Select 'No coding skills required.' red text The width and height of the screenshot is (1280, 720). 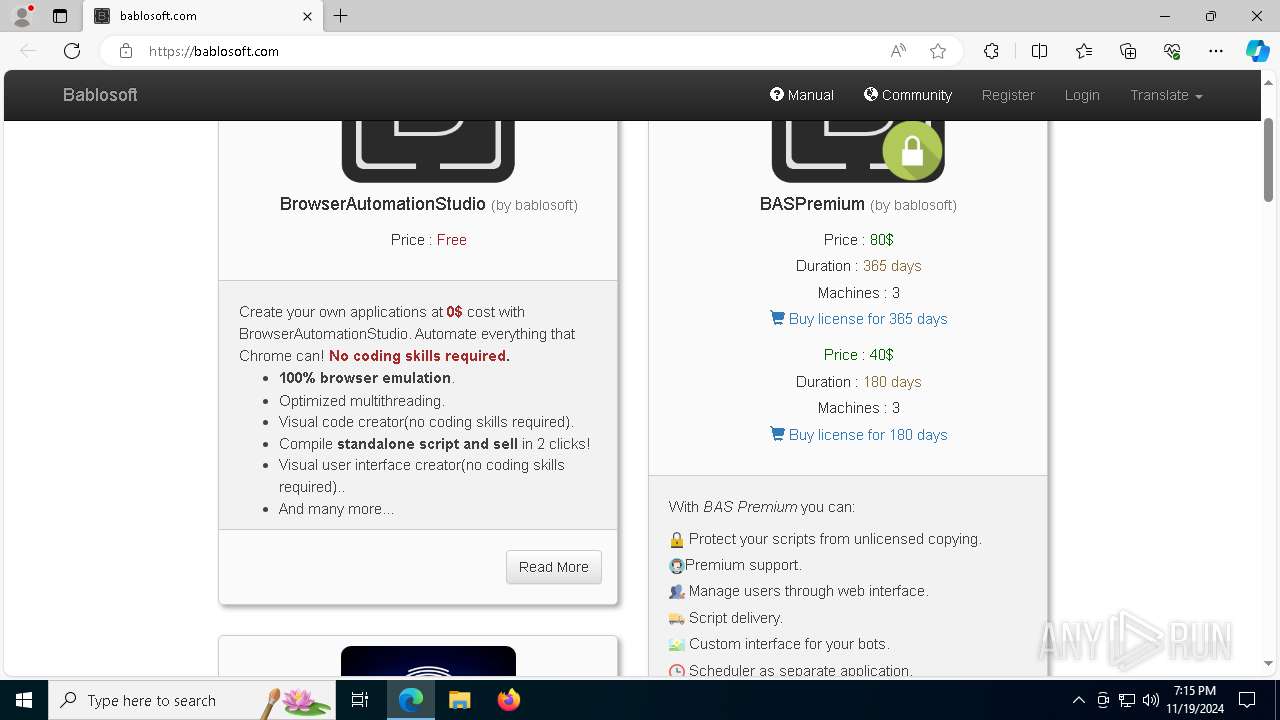[419, 356]
